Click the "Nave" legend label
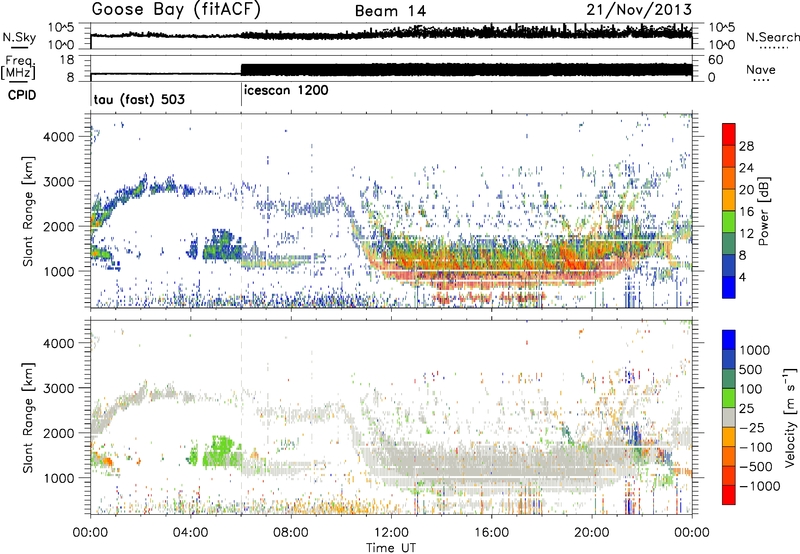This screenshot has height=554, width=800. 761,69
